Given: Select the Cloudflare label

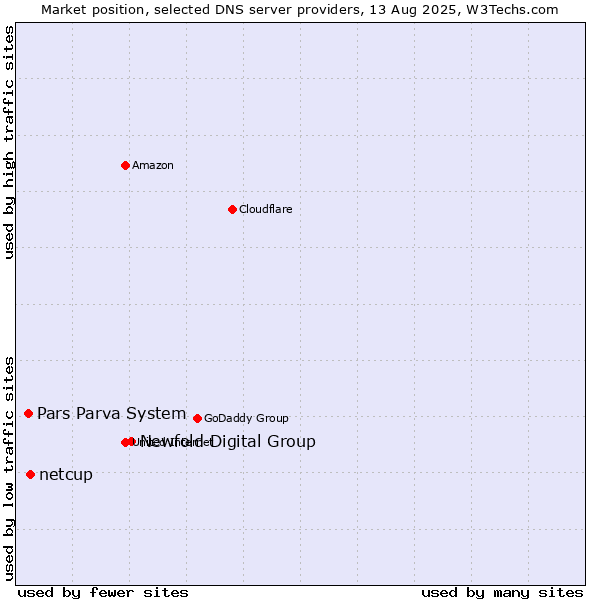Looking at the screenshot, I should [266, 209].
